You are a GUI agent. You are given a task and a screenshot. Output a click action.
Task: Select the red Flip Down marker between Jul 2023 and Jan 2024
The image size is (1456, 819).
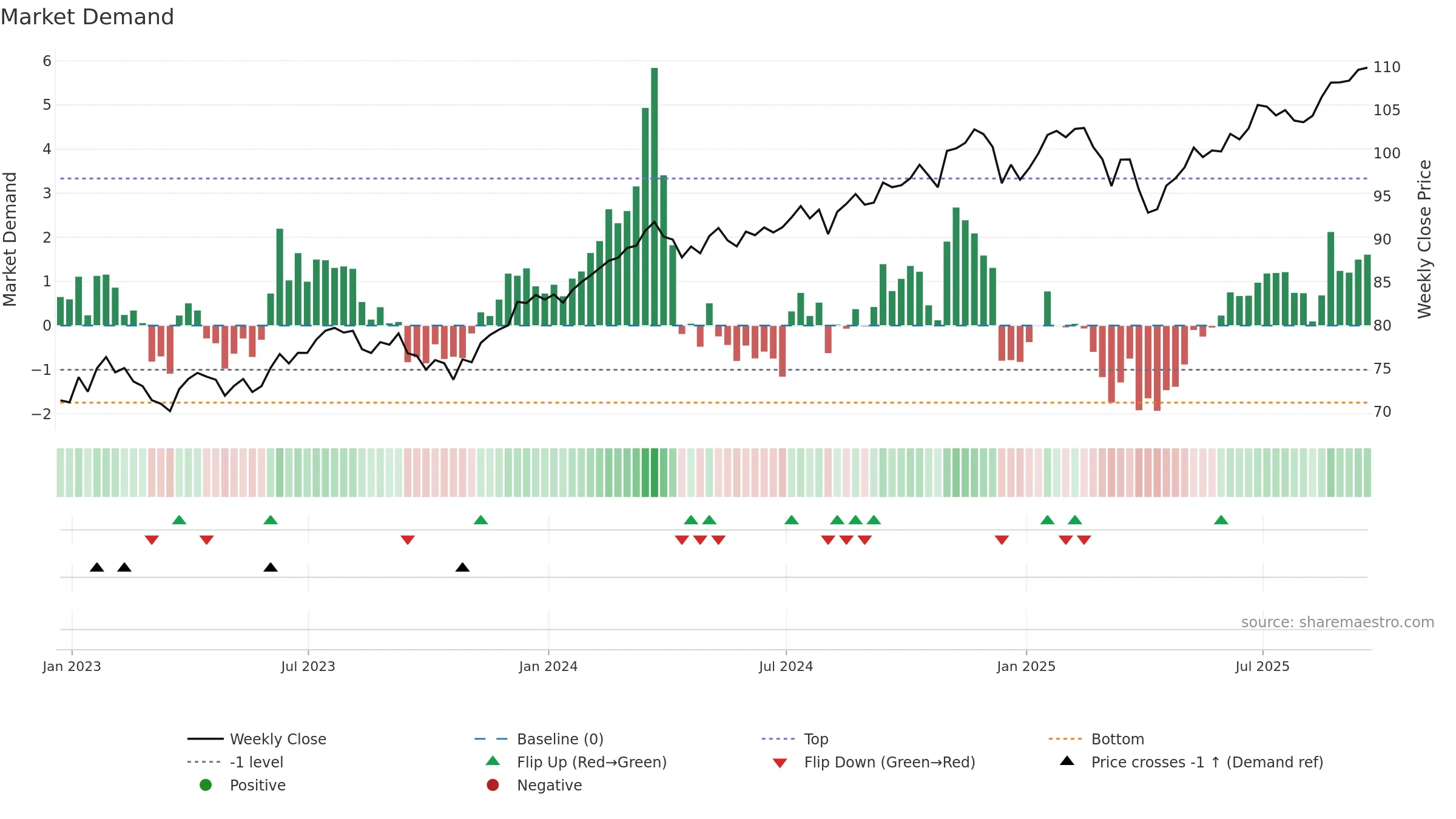pos(408,540)
